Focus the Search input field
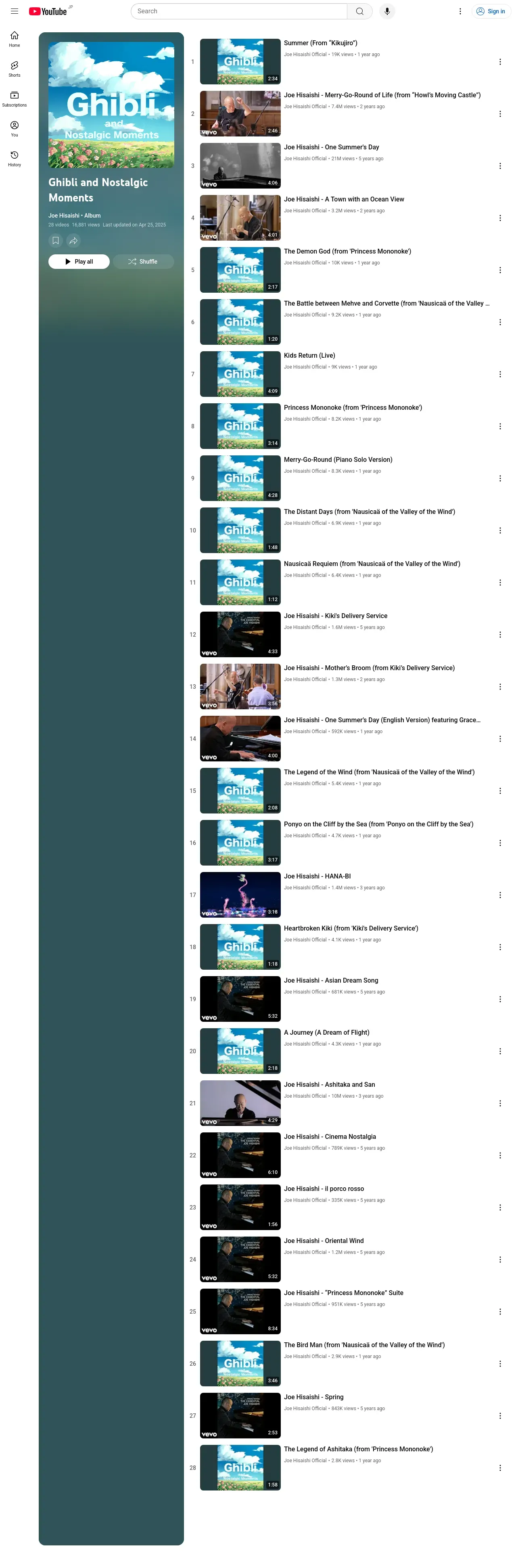518x1568 pixels. (x=239, y=11)
